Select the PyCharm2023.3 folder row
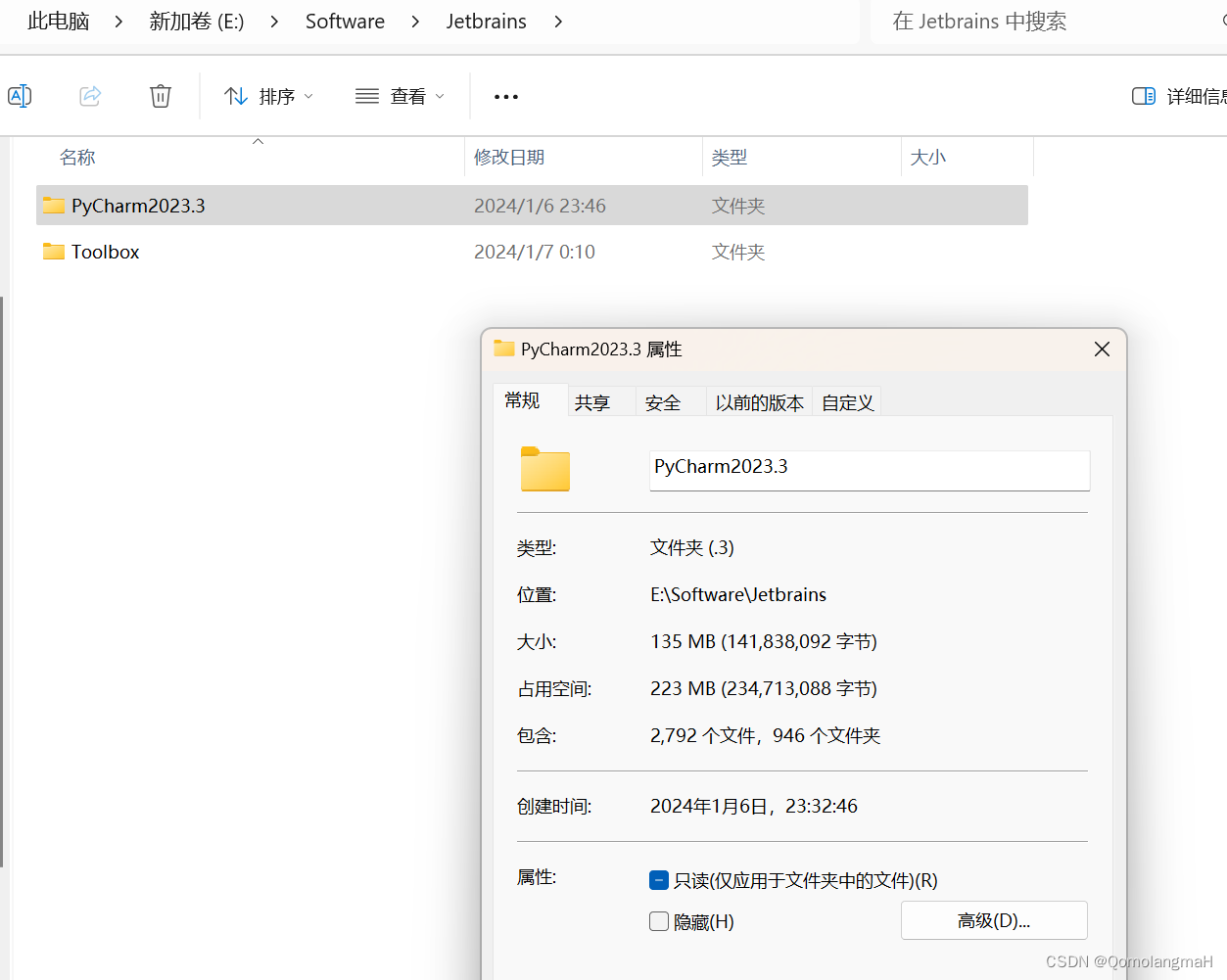 [x=532, y=206]
